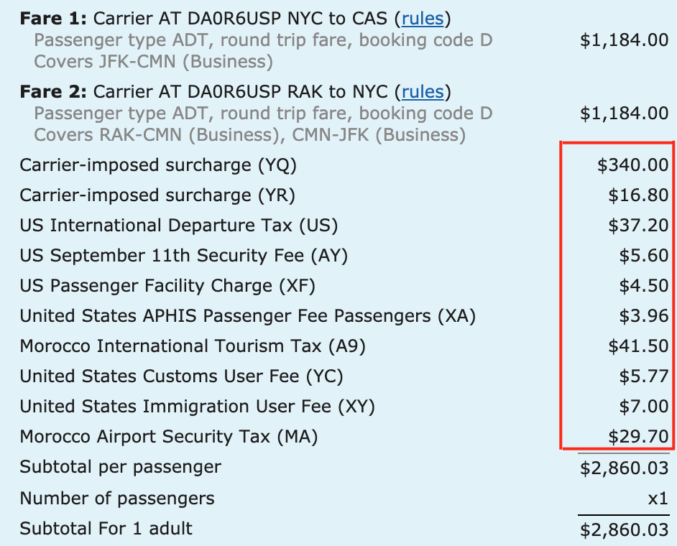Click the Subtotal per passenger amount $2,860.03
This screenshot has width=677, height=546.
click(x=624, y=468)
